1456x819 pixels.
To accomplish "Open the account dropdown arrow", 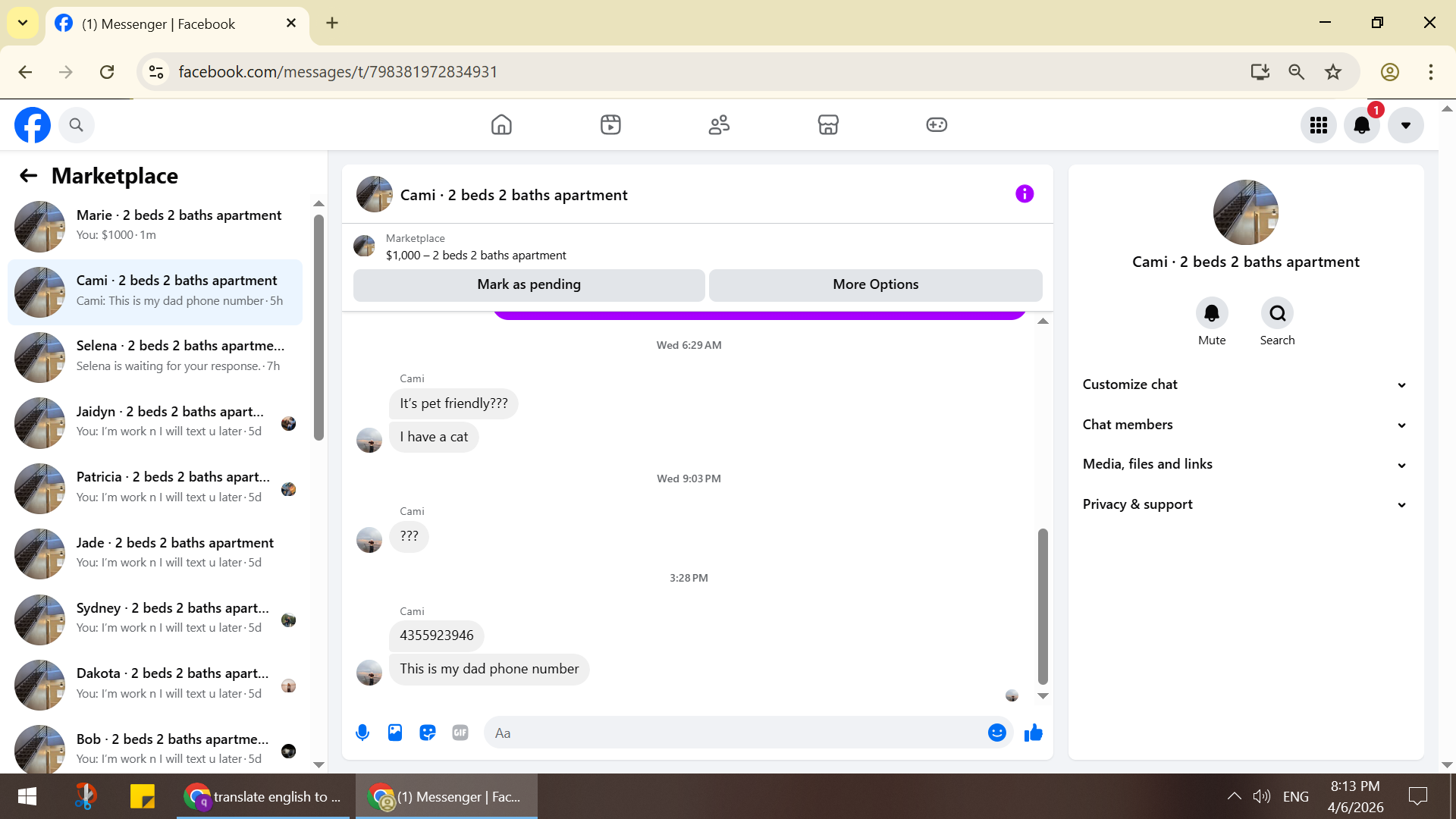I will coord(1406,125).
